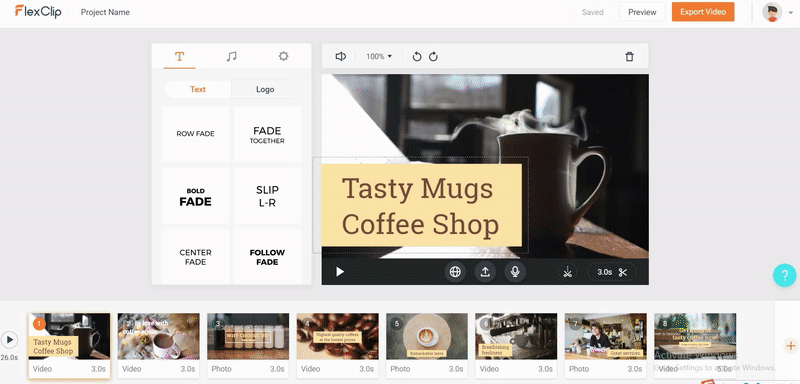Select the Text tab with T icon
Viewport: 800px width, 384px height.
[179, 56]
